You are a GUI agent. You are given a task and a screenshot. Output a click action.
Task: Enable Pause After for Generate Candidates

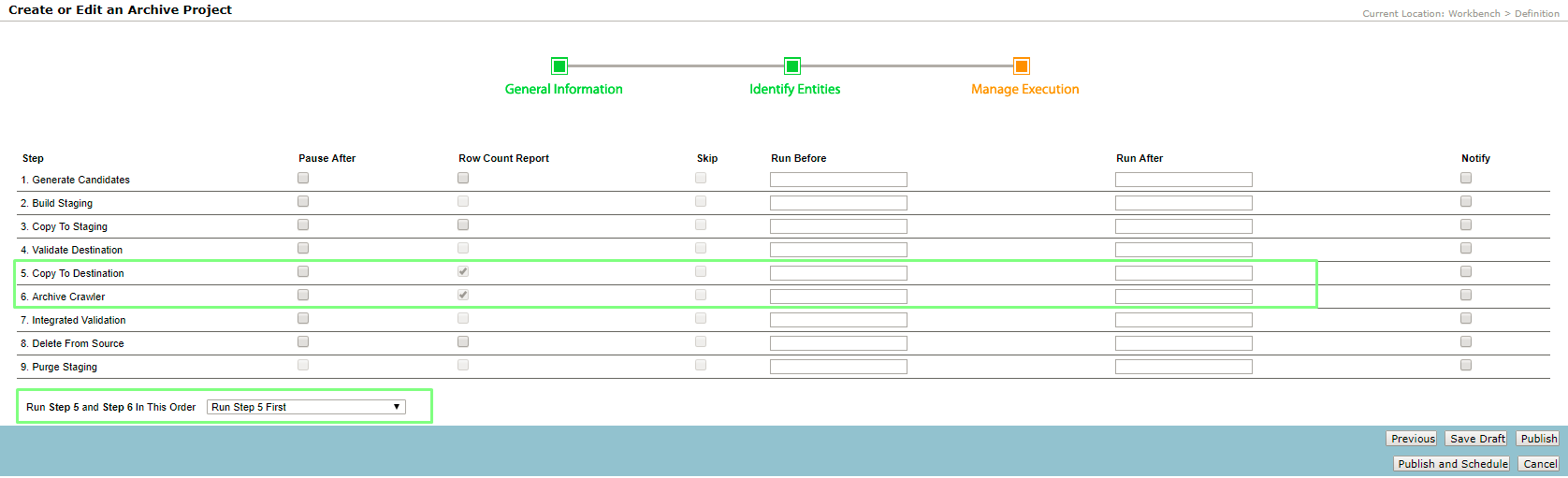303,178
